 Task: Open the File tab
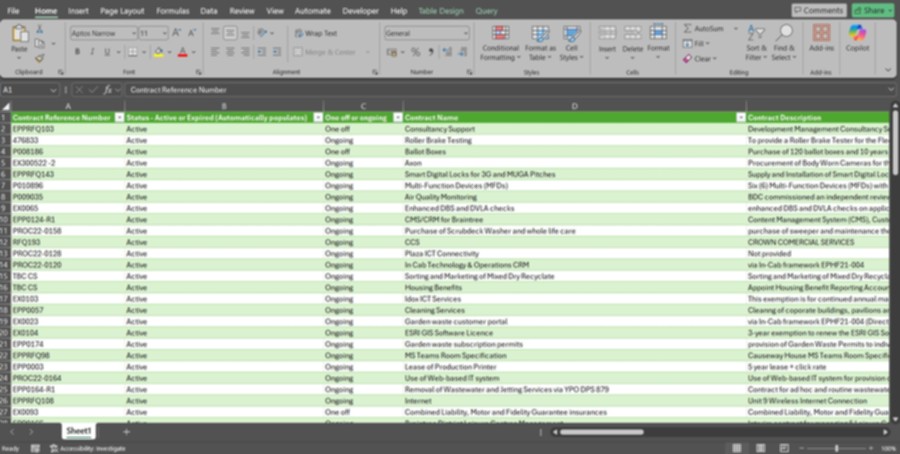coord(13,11)
